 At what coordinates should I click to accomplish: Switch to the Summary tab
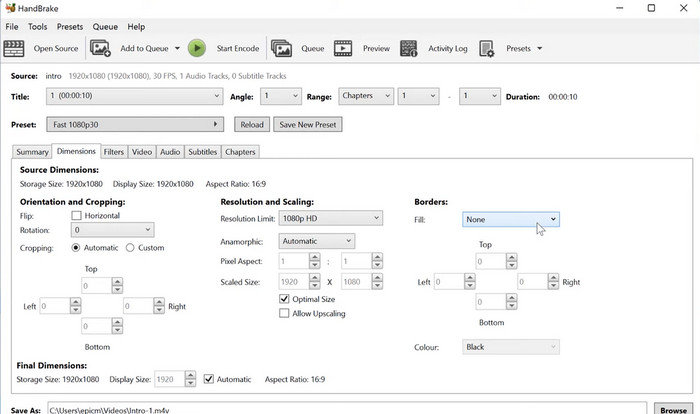click(x=32, y=152)
